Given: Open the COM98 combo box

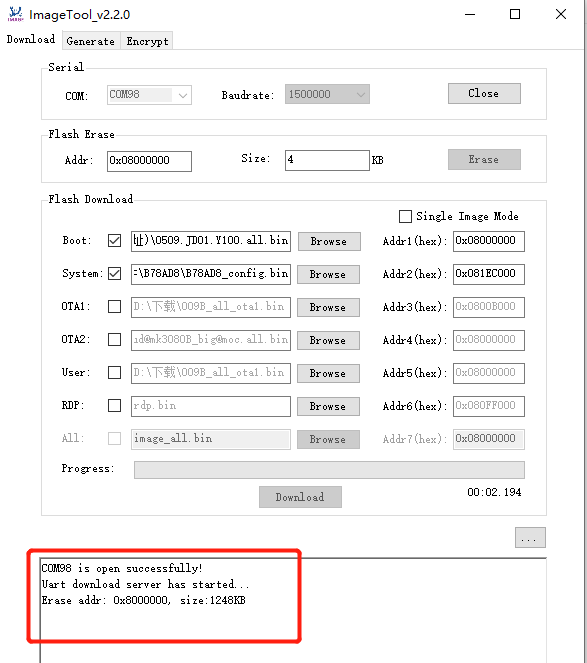Looking at the screenshot, I should [149, 95].
